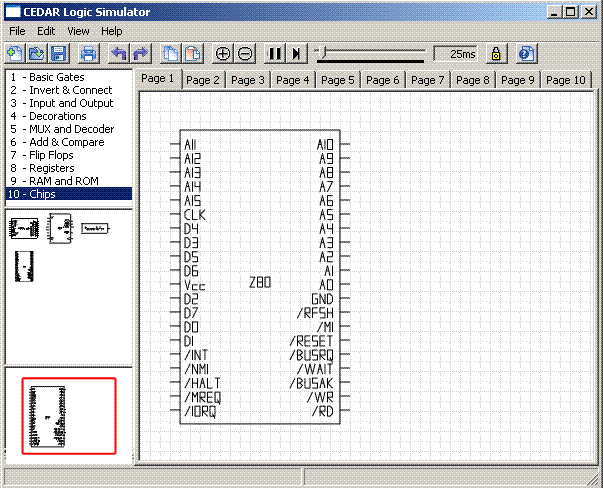Step the simulation forward
603x488 pixels.
[x=297, y=53]
